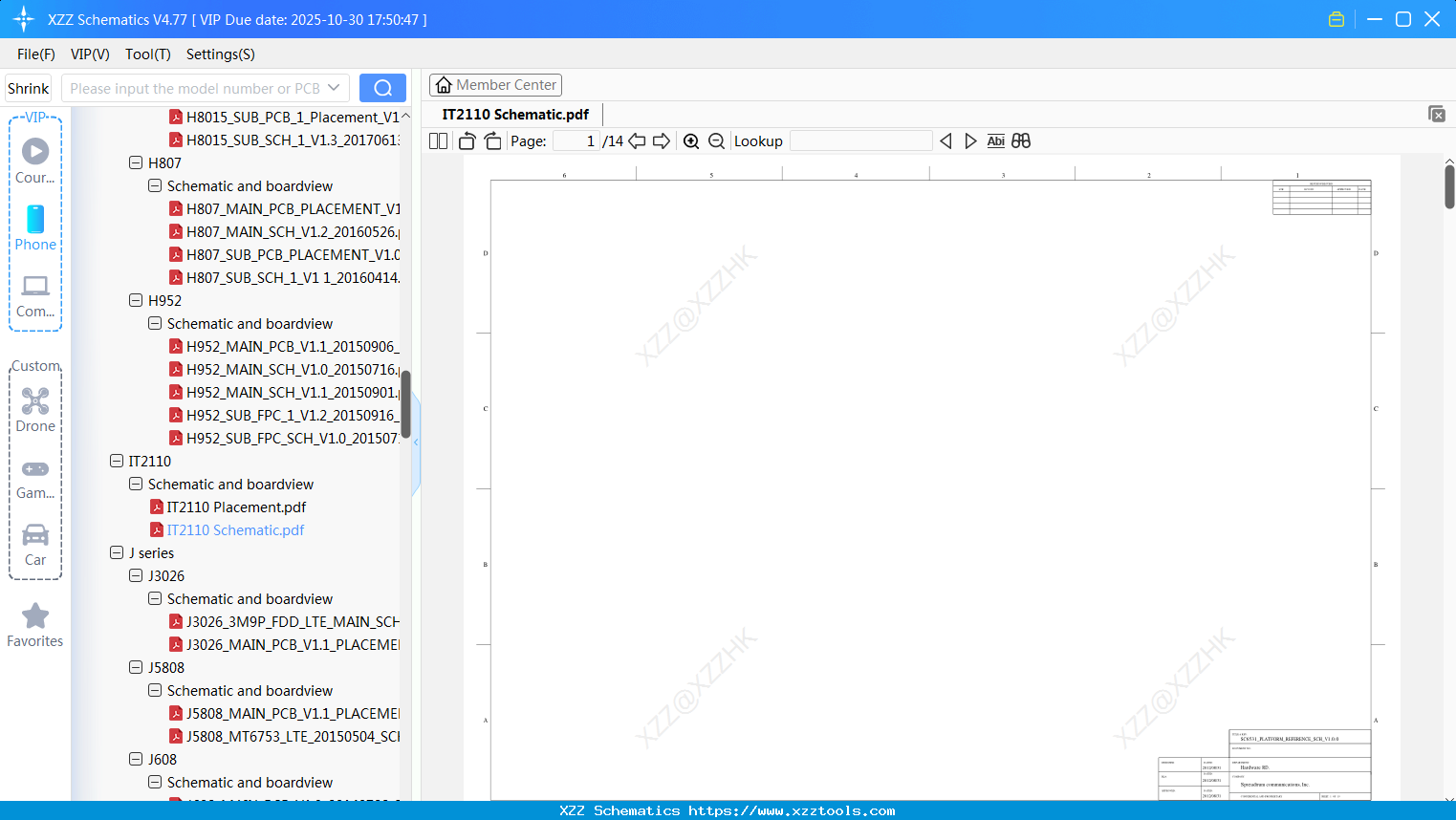Open the Tool(T) menu

pyautogui.click(x=147, y=54)
